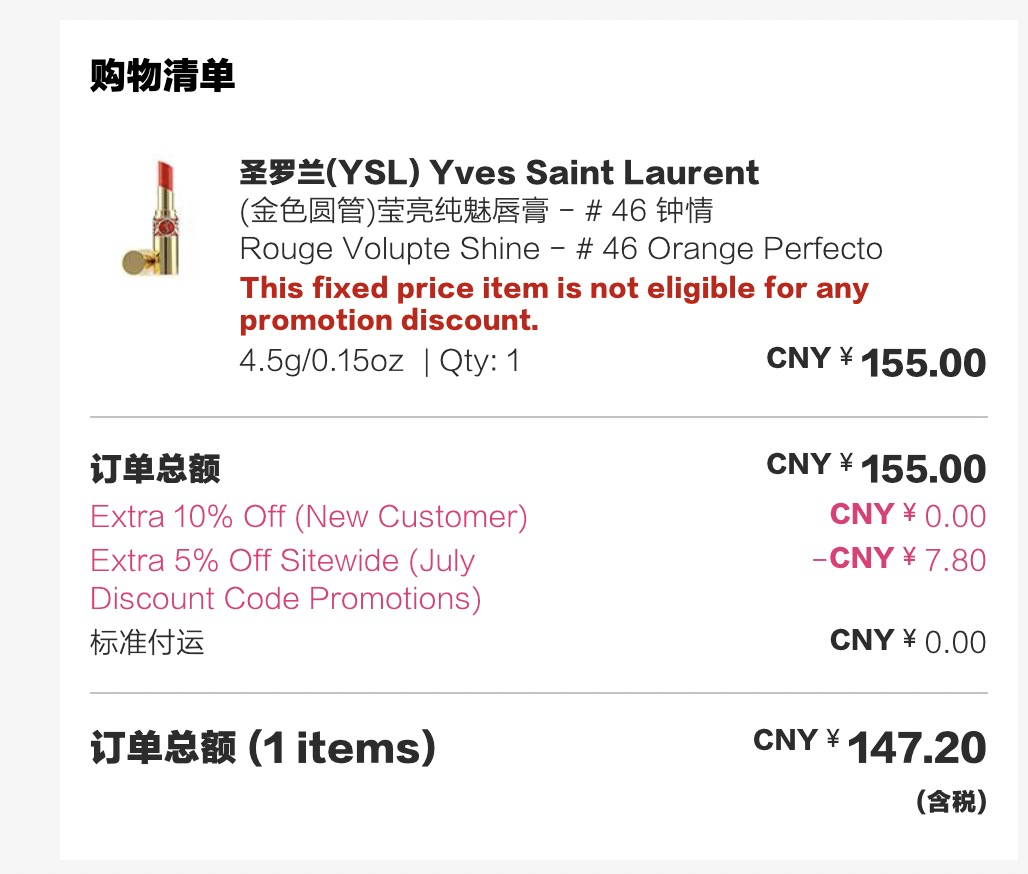1028x874 pixels.
Task: Select Extra 5% Off Sitewide promotion
Action: click(x=286, y=580)
